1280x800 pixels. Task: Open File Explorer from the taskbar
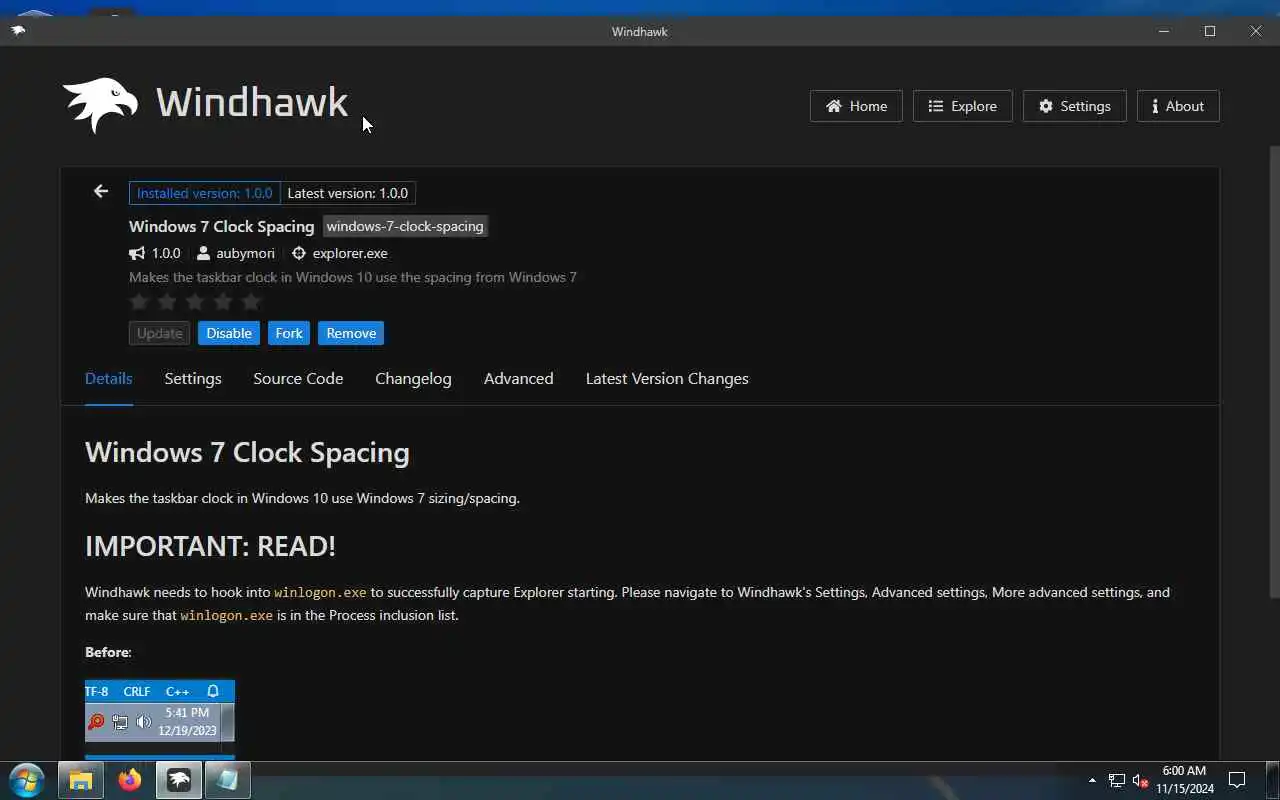81,780
